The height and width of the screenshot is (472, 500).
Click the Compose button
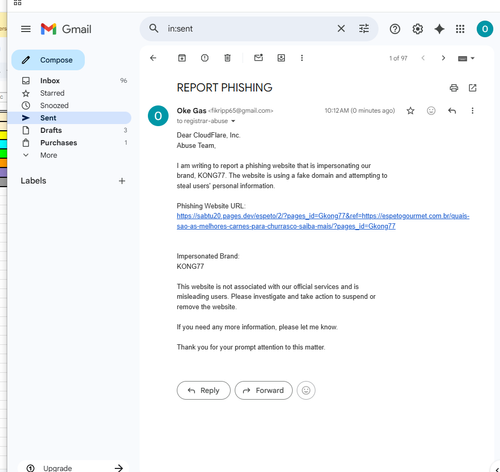click(x=48, y=60)
